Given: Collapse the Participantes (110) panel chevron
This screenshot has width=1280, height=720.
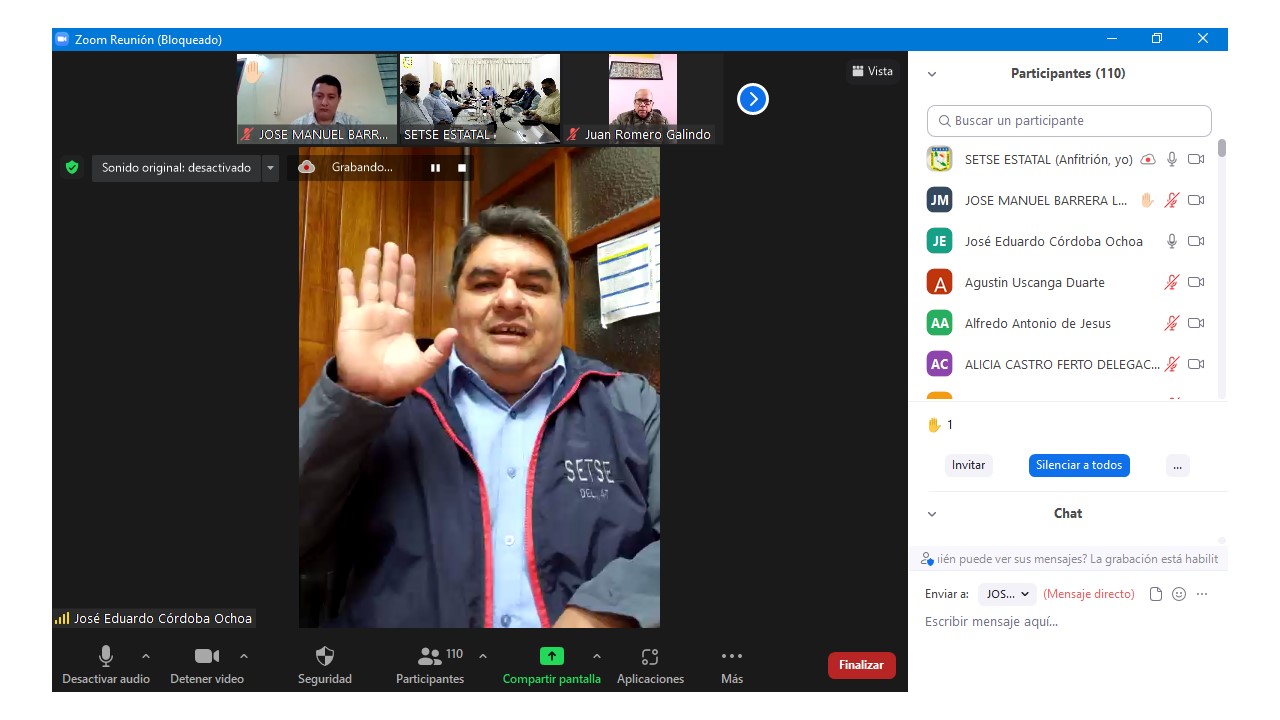Looking at the screenshot, I should [x=932, y=74].
